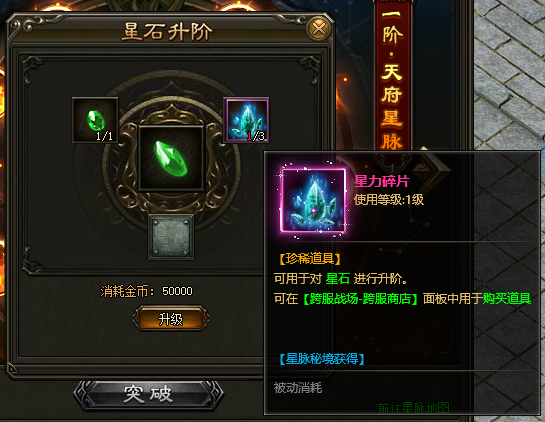
Task: Select the small green gem slot showing 1/1
Action: click(95, 120)
